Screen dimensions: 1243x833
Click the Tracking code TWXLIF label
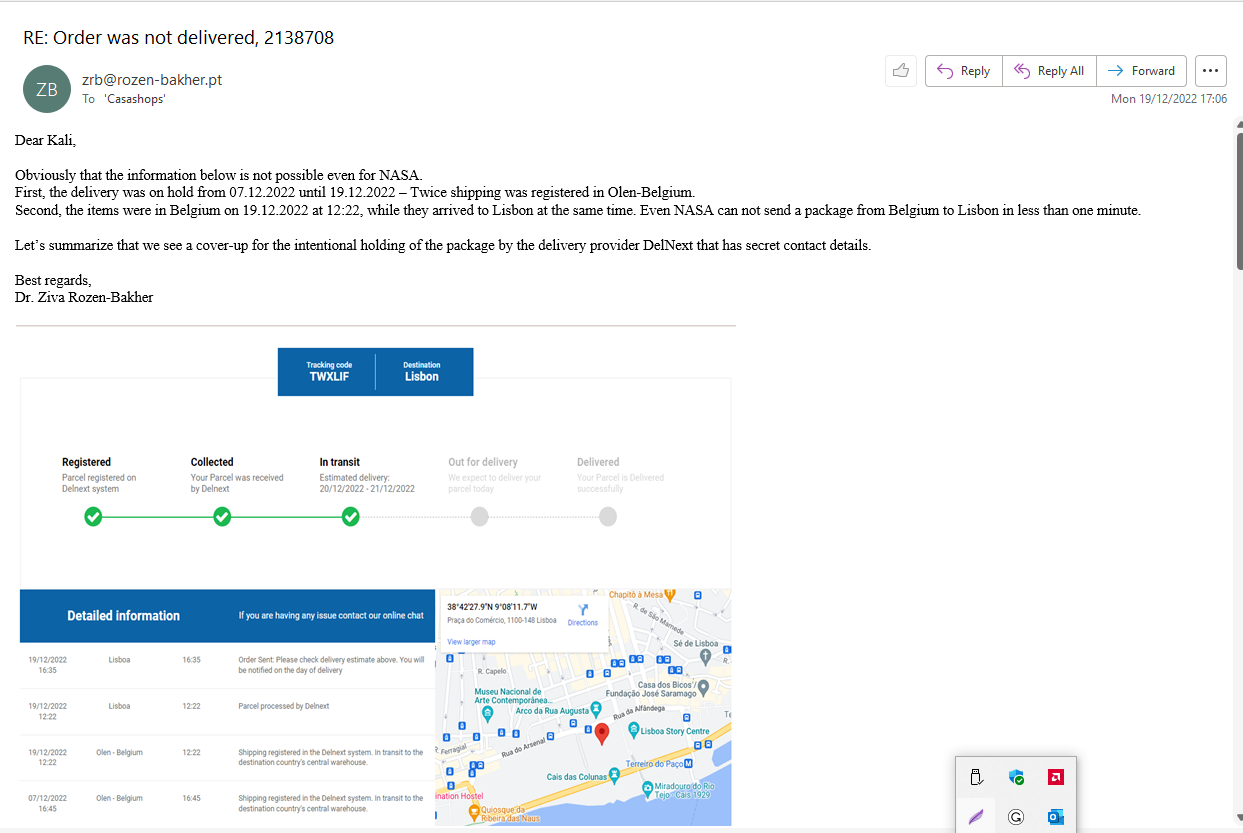click(329, 372)
